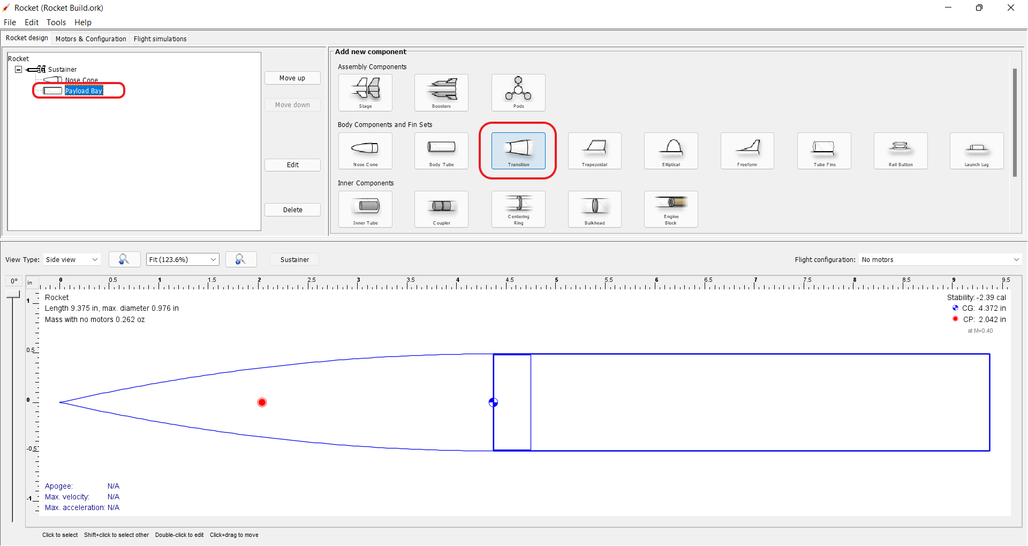Add a Bulkhead inner component
1028x546 pixels.
(594, 209)
